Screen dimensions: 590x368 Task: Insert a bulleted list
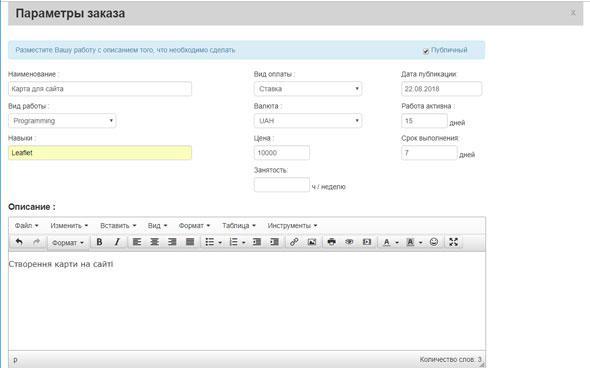point(210,242)
